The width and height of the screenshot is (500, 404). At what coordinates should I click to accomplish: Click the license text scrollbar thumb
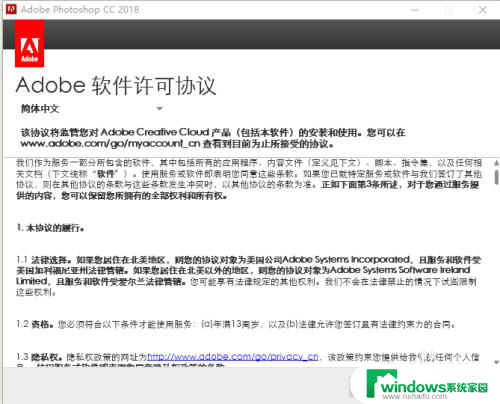coord(496,177)
